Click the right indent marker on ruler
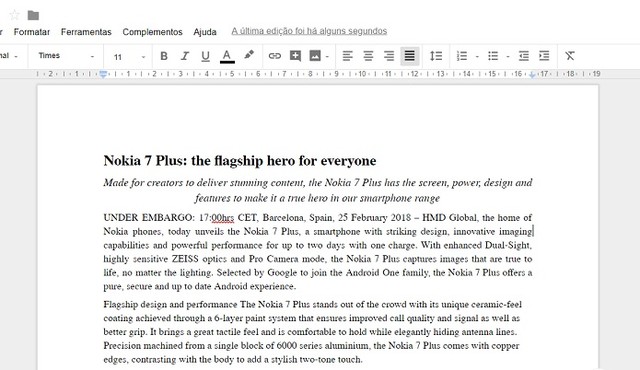This screenshot has width=640, height=370. [532, 75]
